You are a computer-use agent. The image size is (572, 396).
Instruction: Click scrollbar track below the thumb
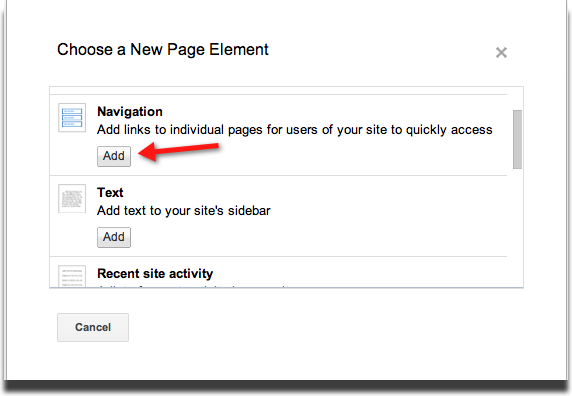(517, 228)
